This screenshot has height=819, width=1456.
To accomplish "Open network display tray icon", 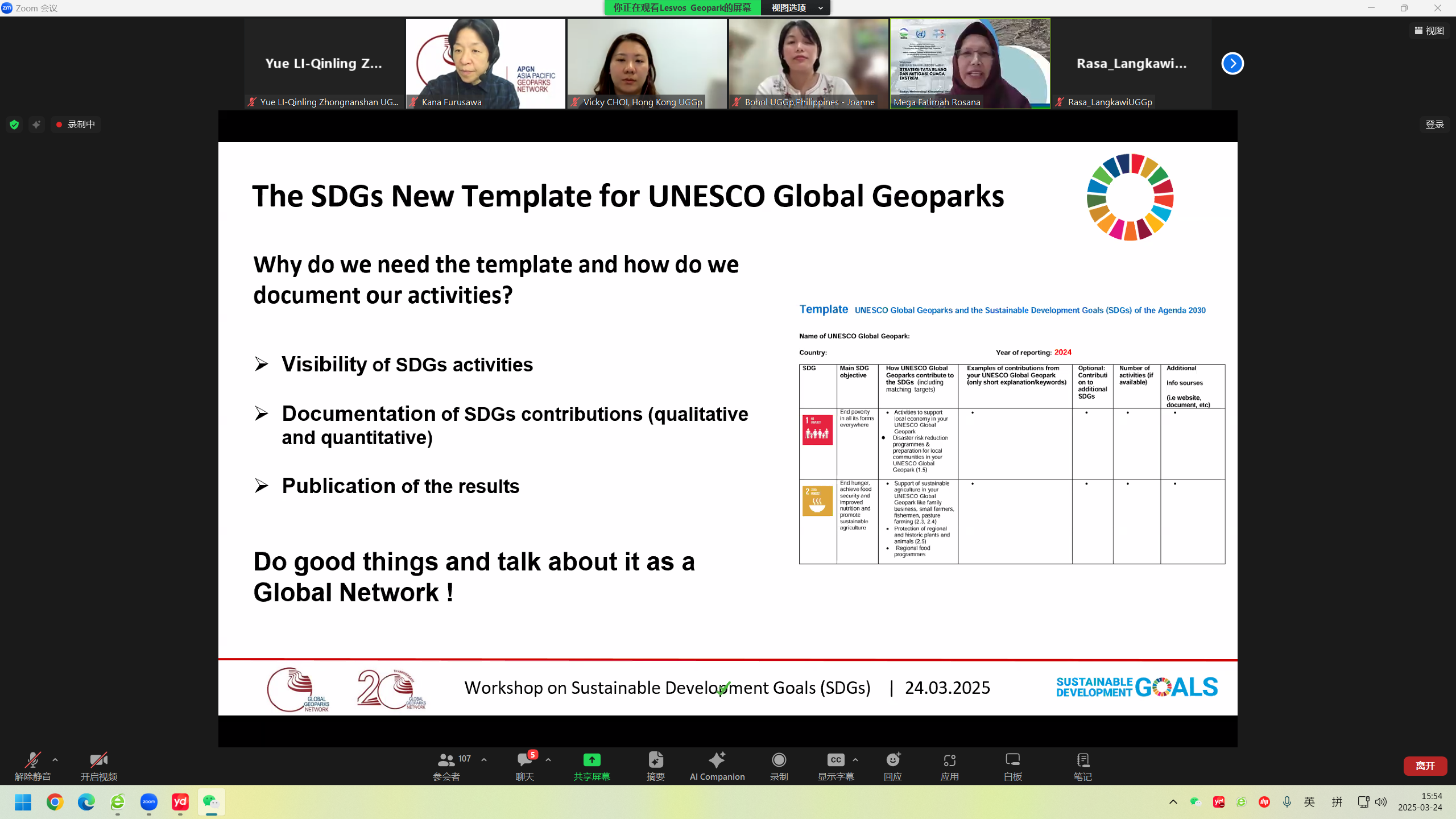I will 1363,802.
